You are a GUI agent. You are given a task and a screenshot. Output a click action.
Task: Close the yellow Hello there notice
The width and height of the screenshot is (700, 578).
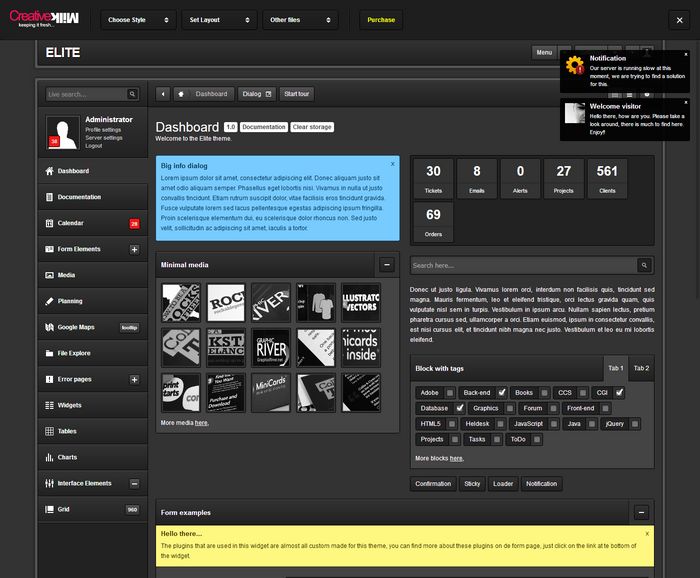coord(647,533)
